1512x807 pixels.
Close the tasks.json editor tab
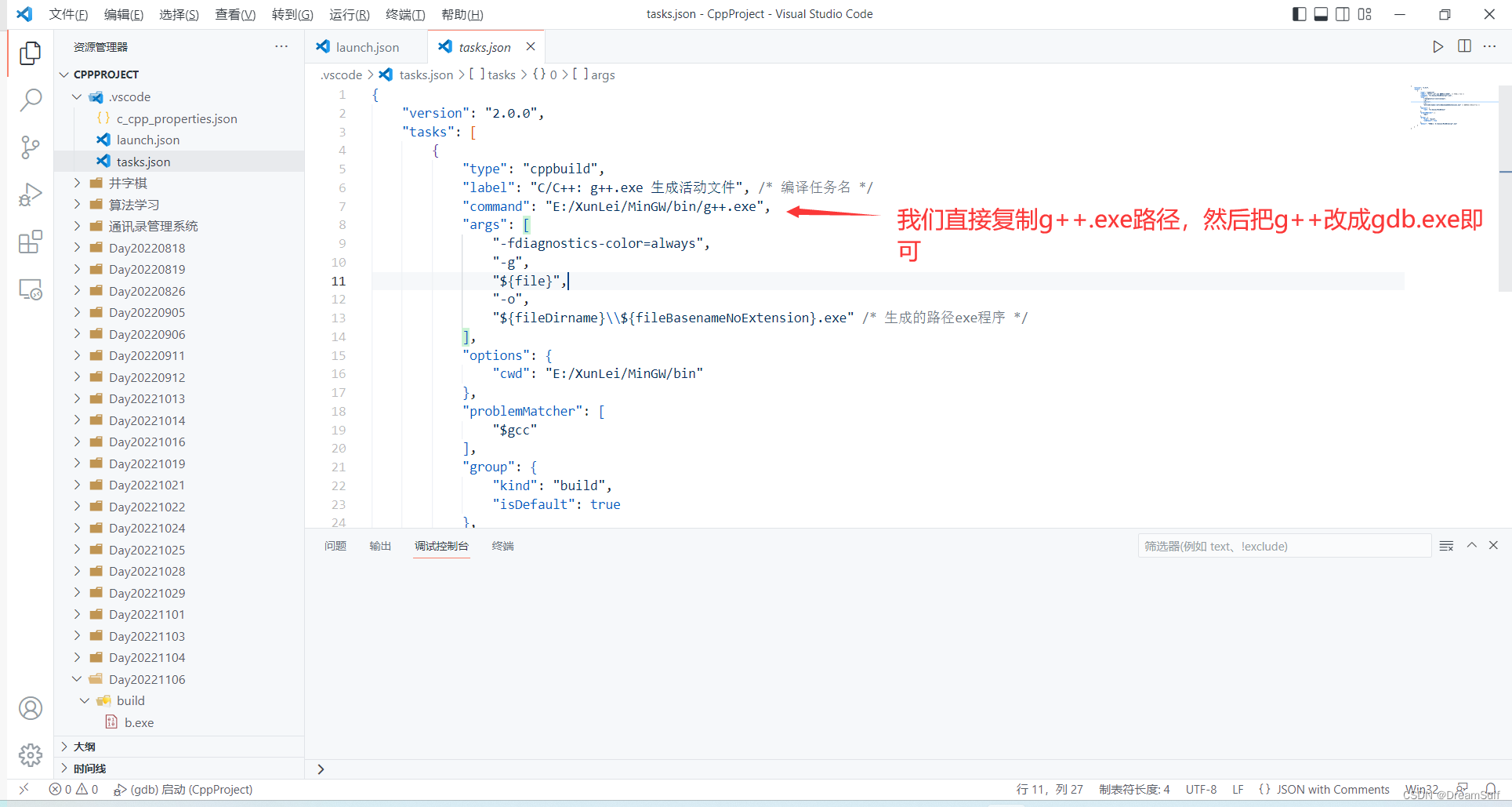click(531, 46)
